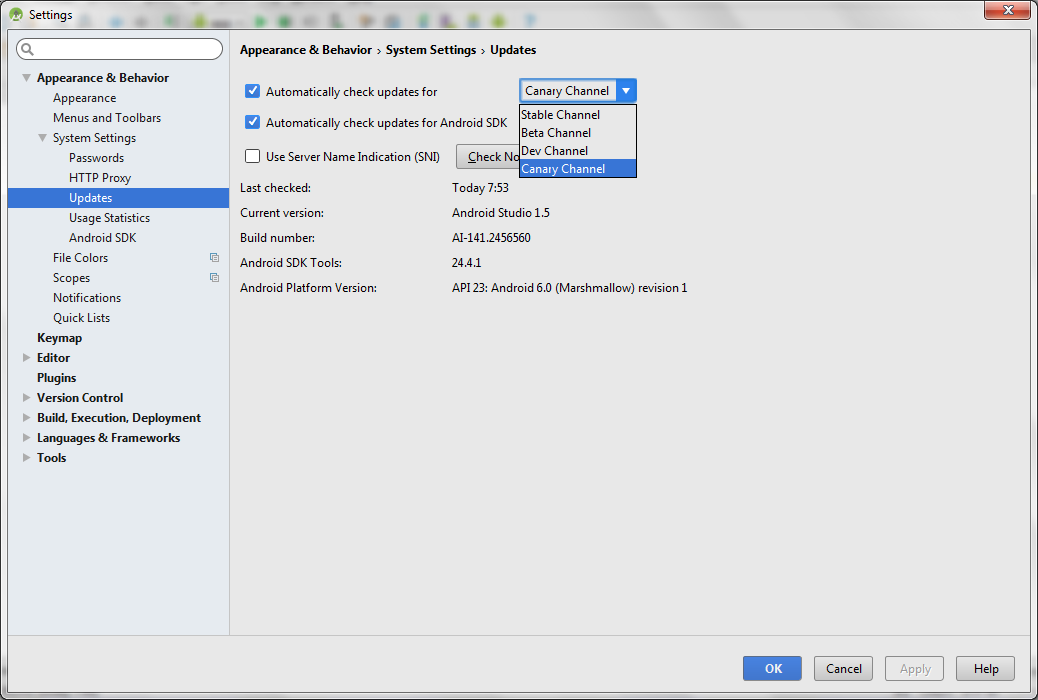The width and height of the screenshot is (1038, 700).
Task: Select Stable Channel from the list
Action: (577, 115)
